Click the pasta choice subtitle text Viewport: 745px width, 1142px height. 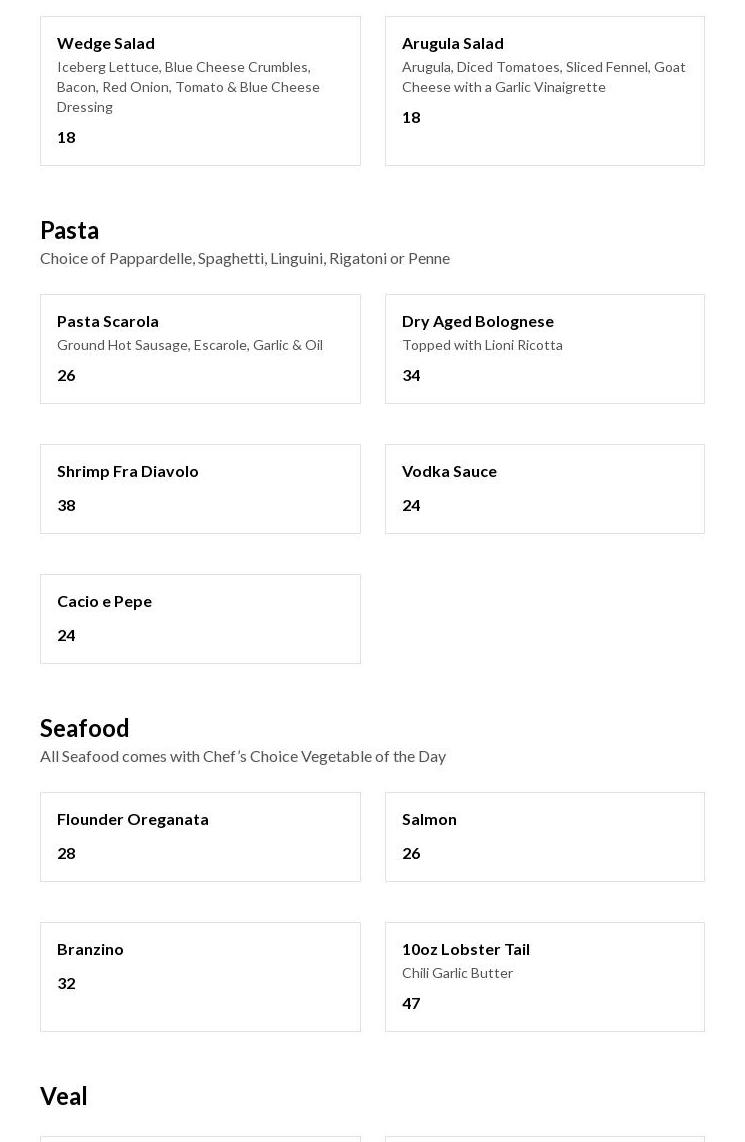[245, 258]
